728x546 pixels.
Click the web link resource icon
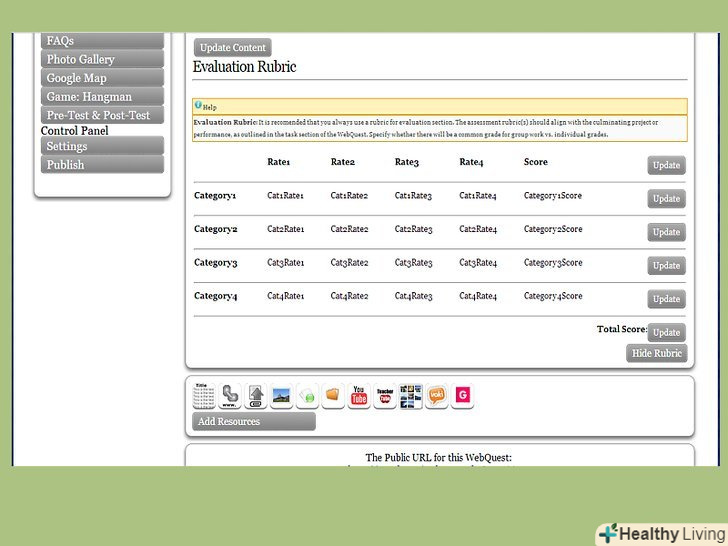(230, 396)
